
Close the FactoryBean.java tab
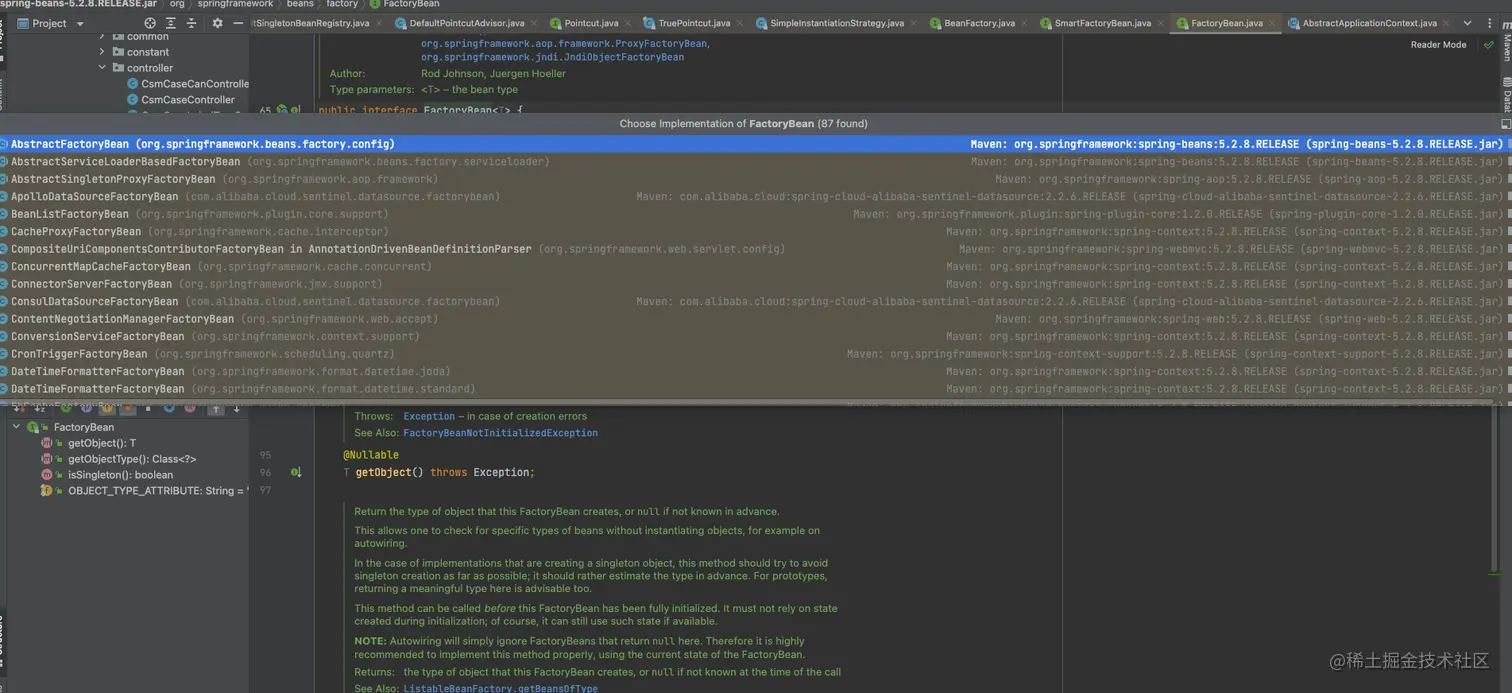pos(1273,23)
